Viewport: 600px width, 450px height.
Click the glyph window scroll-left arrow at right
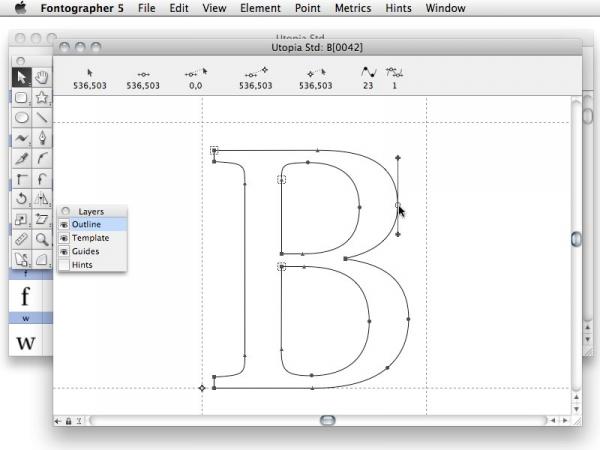pos(553,421)
